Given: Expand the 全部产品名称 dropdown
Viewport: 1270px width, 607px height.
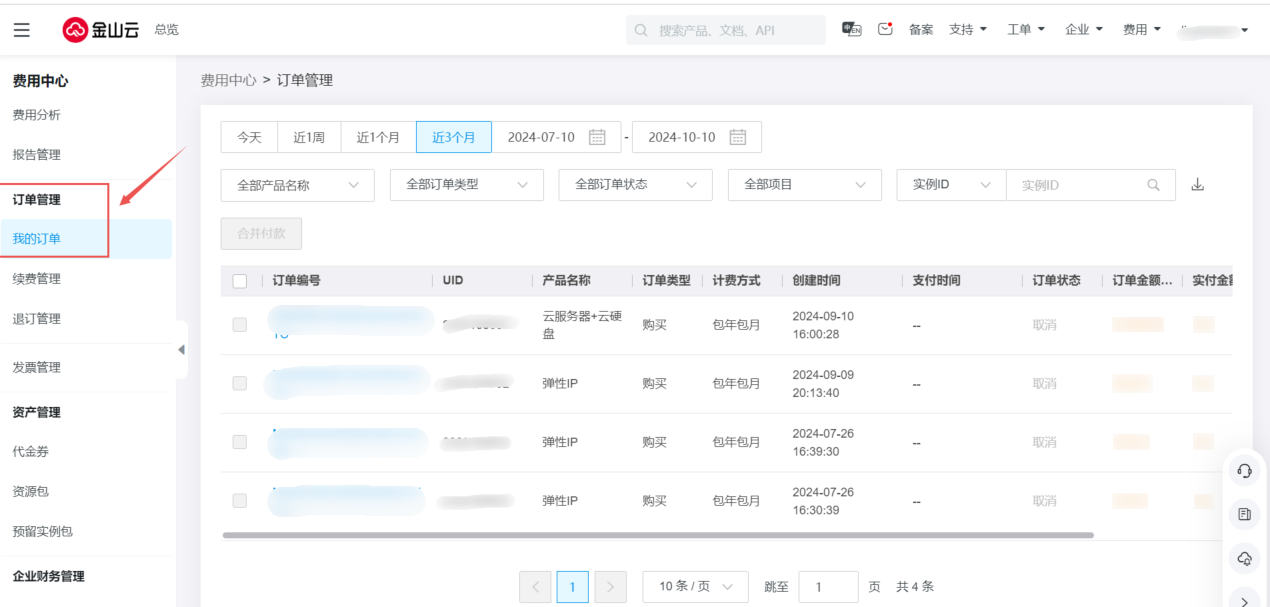Looking at the screenshot, I should 297,185.
